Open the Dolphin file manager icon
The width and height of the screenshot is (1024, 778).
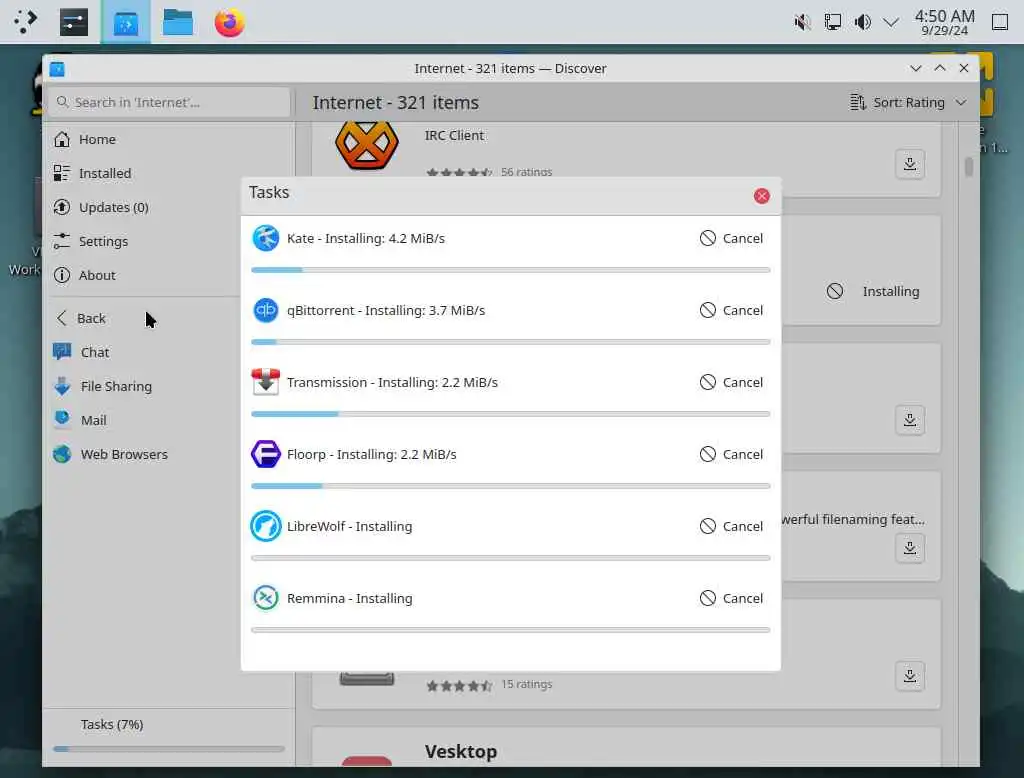pyautogui.click(x=178, y=22)
